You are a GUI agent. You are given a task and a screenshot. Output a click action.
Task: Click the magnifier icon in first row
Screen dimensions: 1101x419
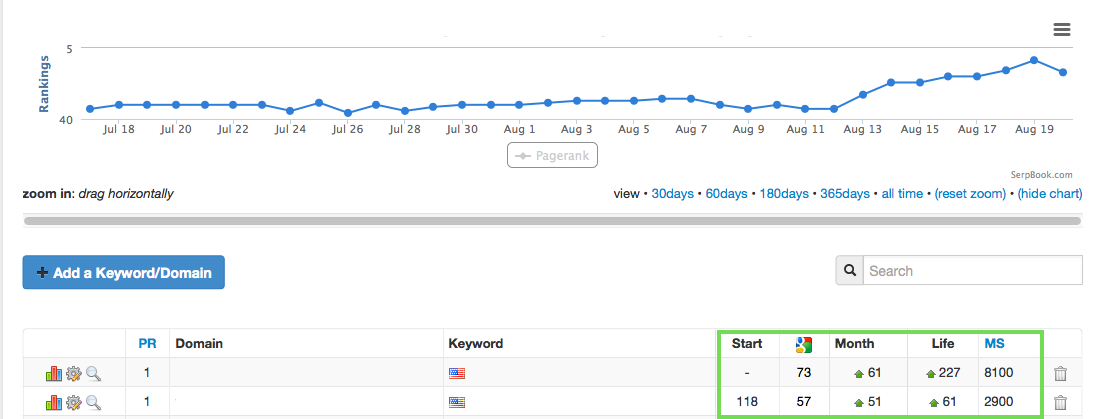pos(93,373)
